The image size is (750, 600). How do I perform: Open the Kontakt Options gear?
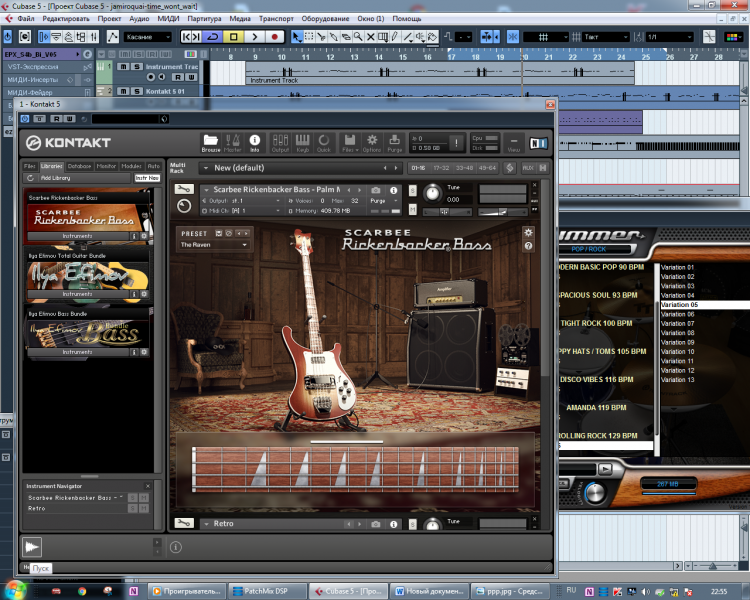pos(372,143)
